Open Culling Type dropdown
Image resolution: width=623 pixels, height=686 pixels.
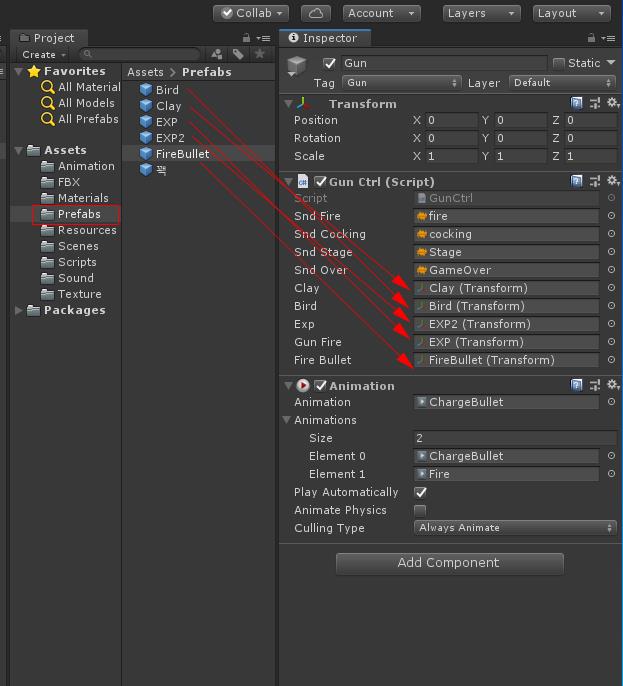[515, 528]
